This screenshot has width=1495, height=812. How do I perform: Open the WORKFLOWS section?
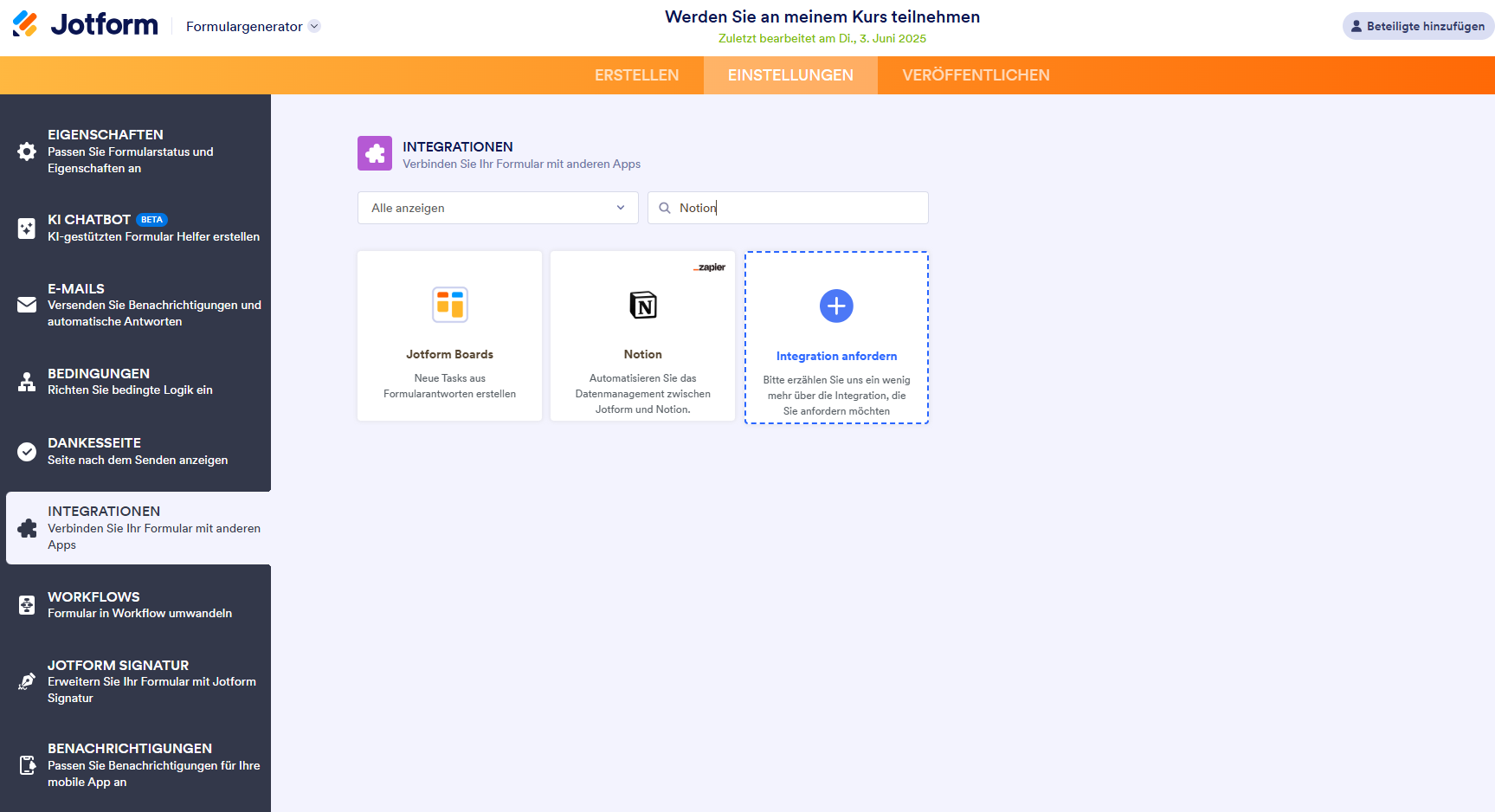[x=136, y=605]
